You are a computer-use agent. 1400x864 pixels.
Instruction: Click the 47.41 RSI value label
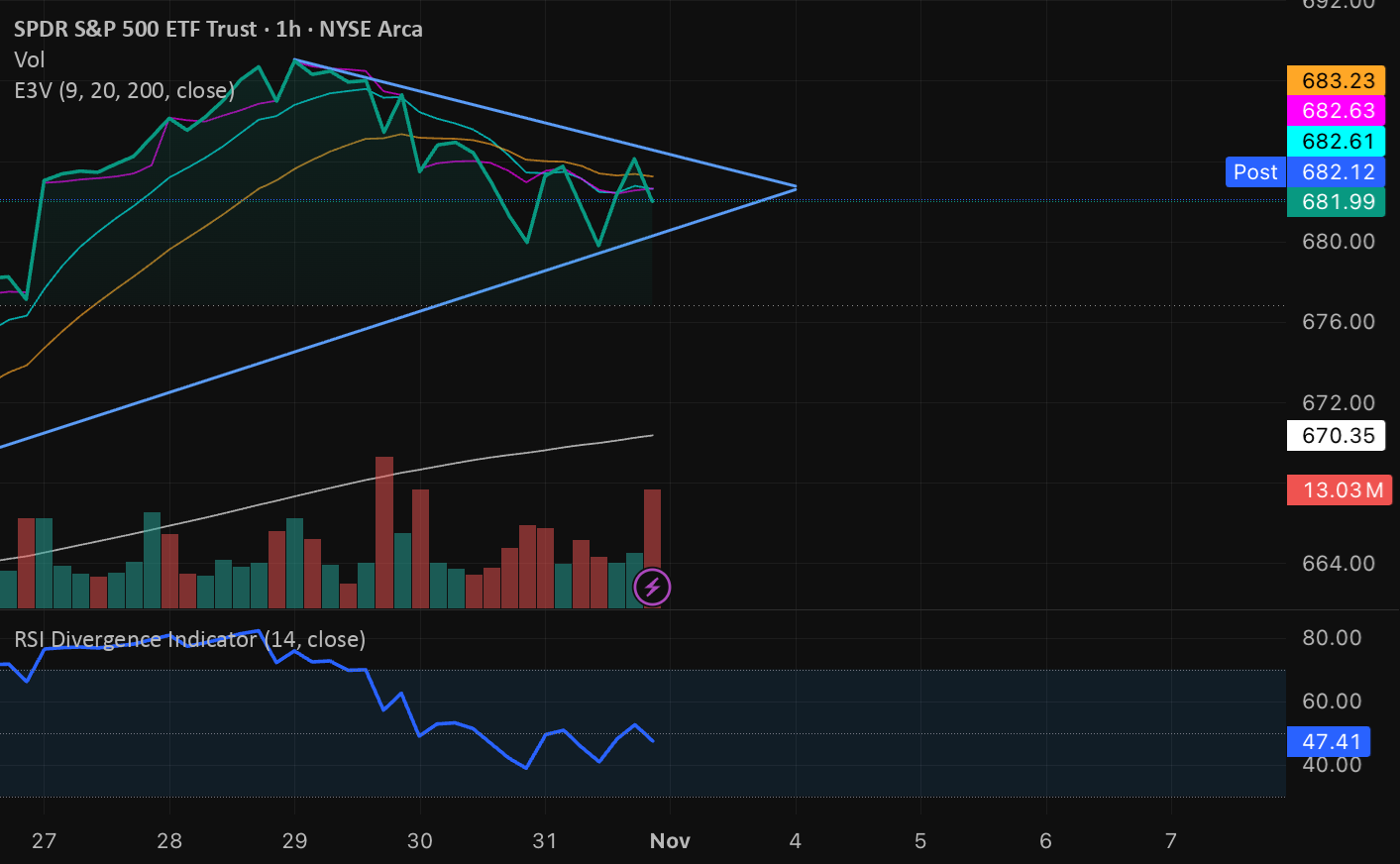pos(1329,741)
